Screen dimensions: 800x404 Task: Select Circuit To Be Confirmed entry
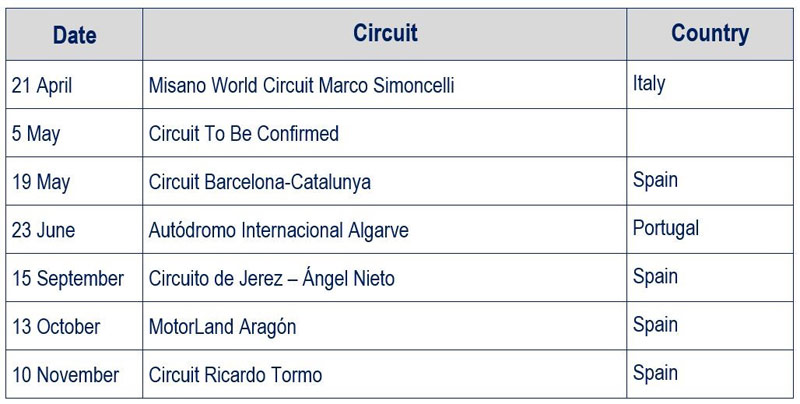click(x=243, y=134)
